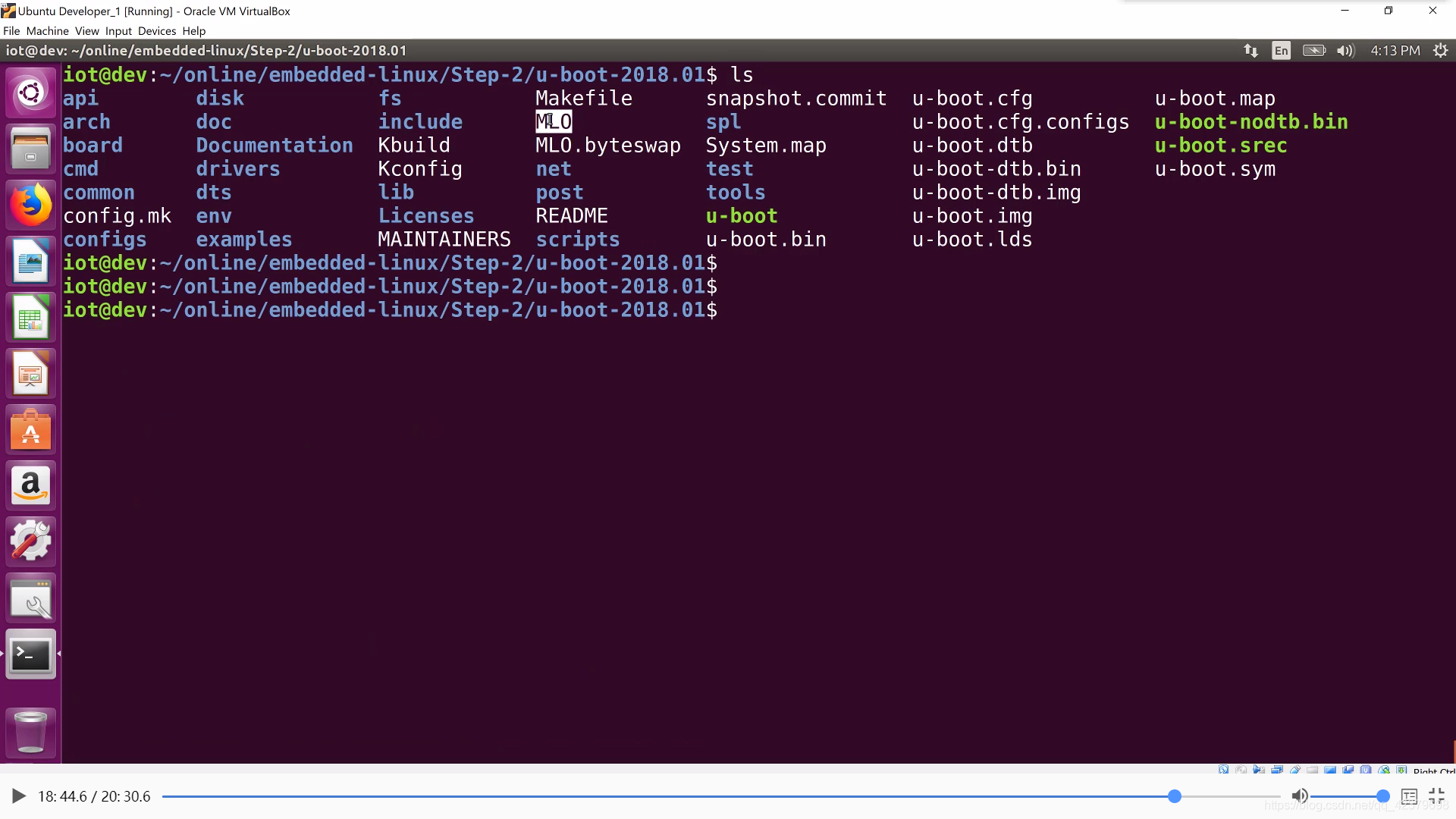The image size is (1456, 819).
Task: Open the VirtualBox Machine menu
Action: click(47, 31)
